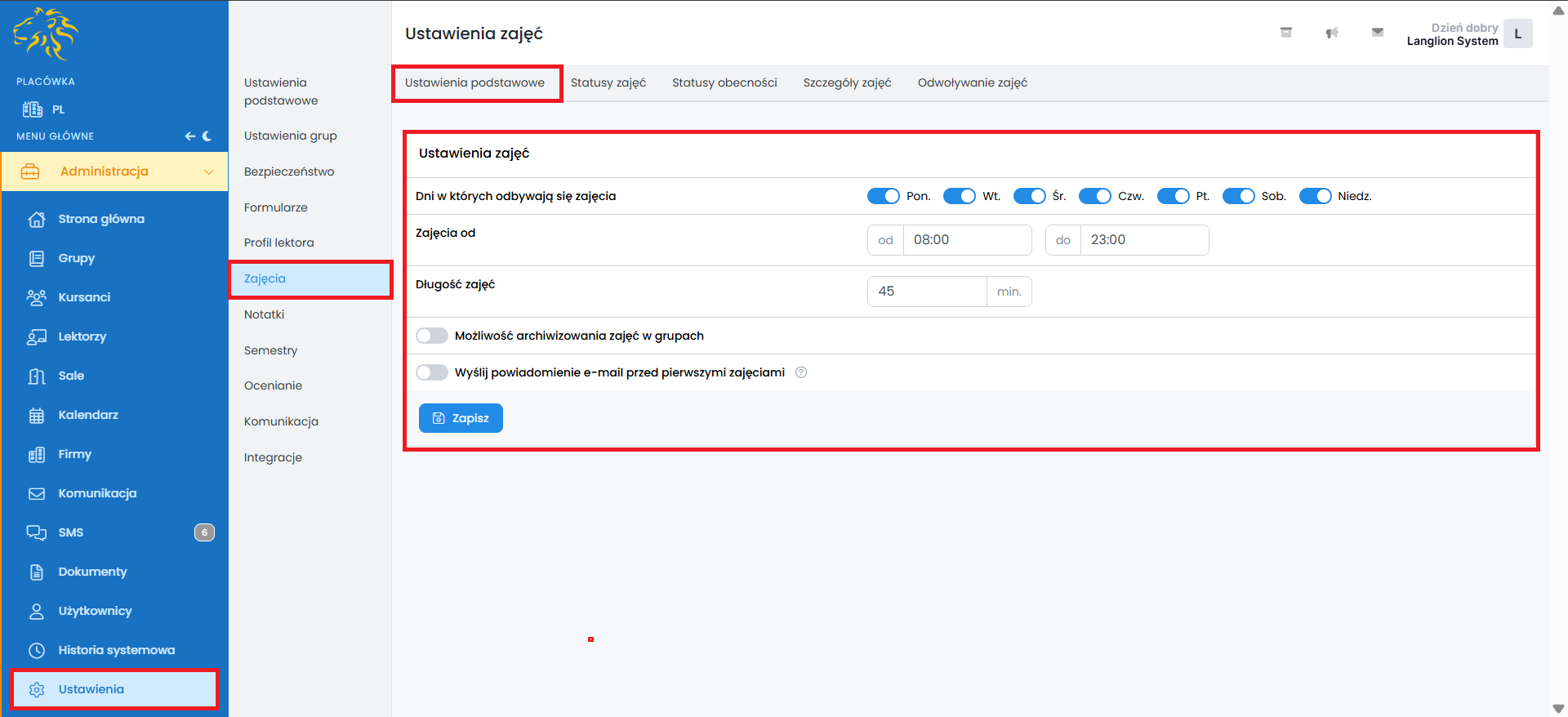The height and width of the screenshot is (717, 1568).
Task: Open announcements via the megaphone icon
Action: (x=1331, y=33)
